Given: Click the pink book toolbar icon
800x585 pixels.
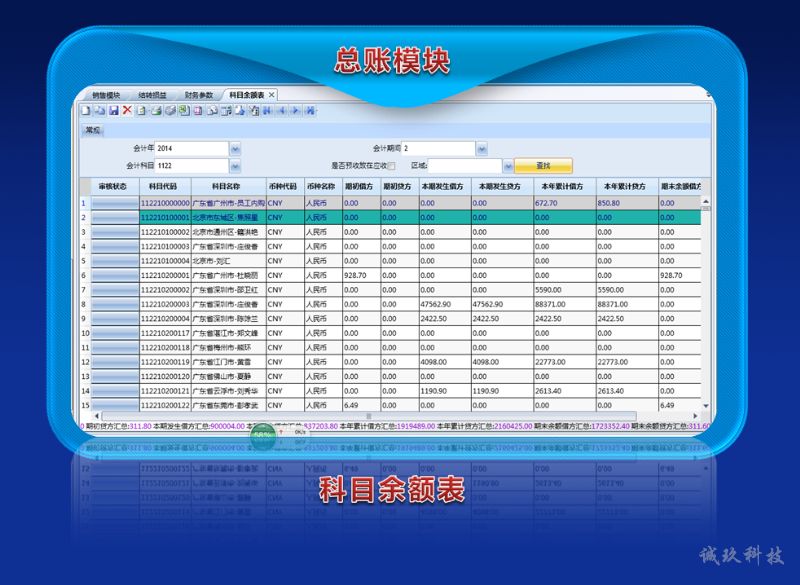Looking at the screenshot, I should pyautogui.click(x=198, y=111).
